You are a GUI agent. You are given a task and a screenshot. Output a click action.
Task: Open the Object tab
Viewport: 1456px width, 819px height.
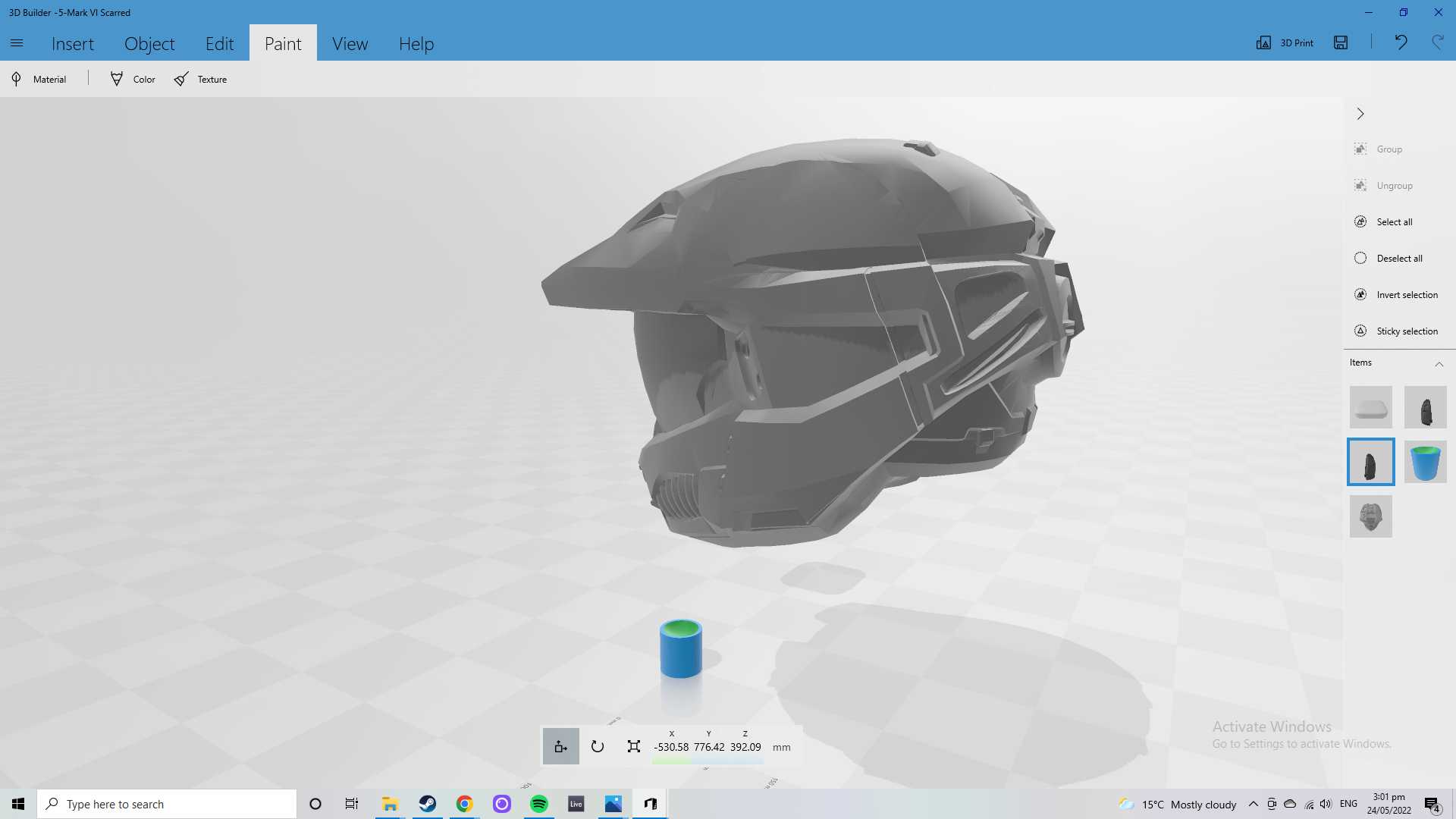click(149, 43)
